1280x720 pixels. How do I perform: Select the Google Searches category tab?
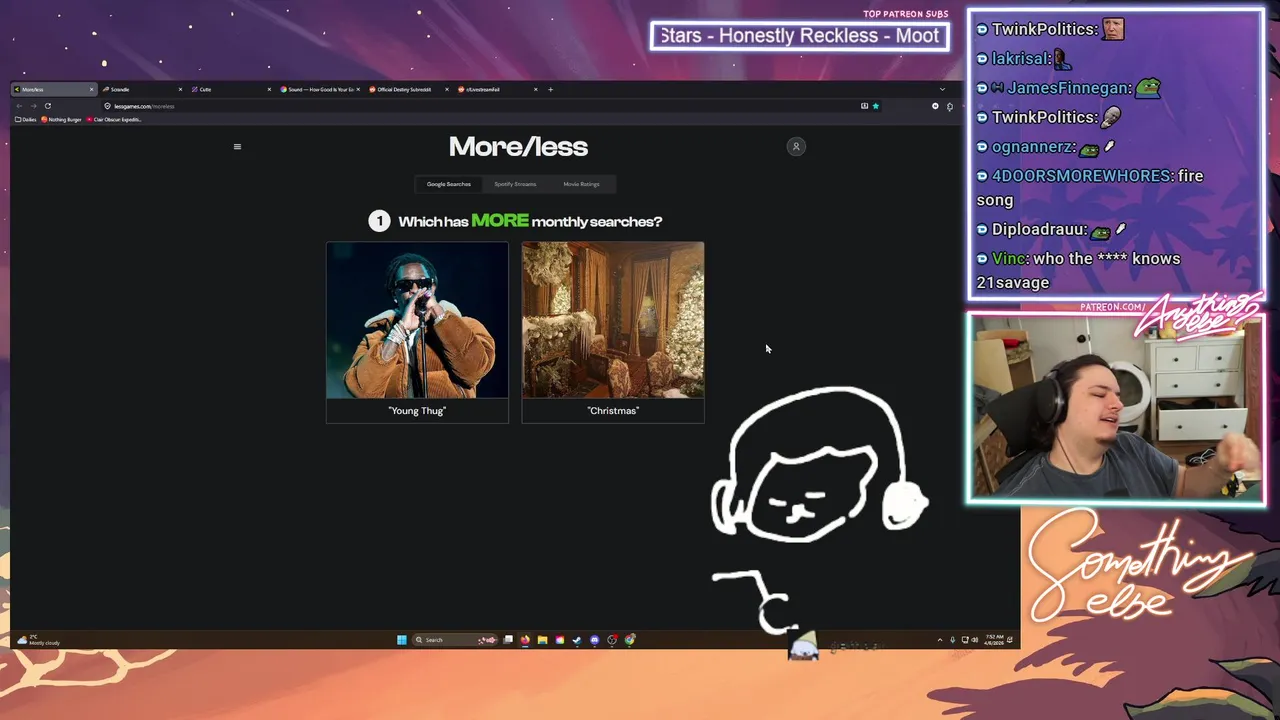[449, 184]
